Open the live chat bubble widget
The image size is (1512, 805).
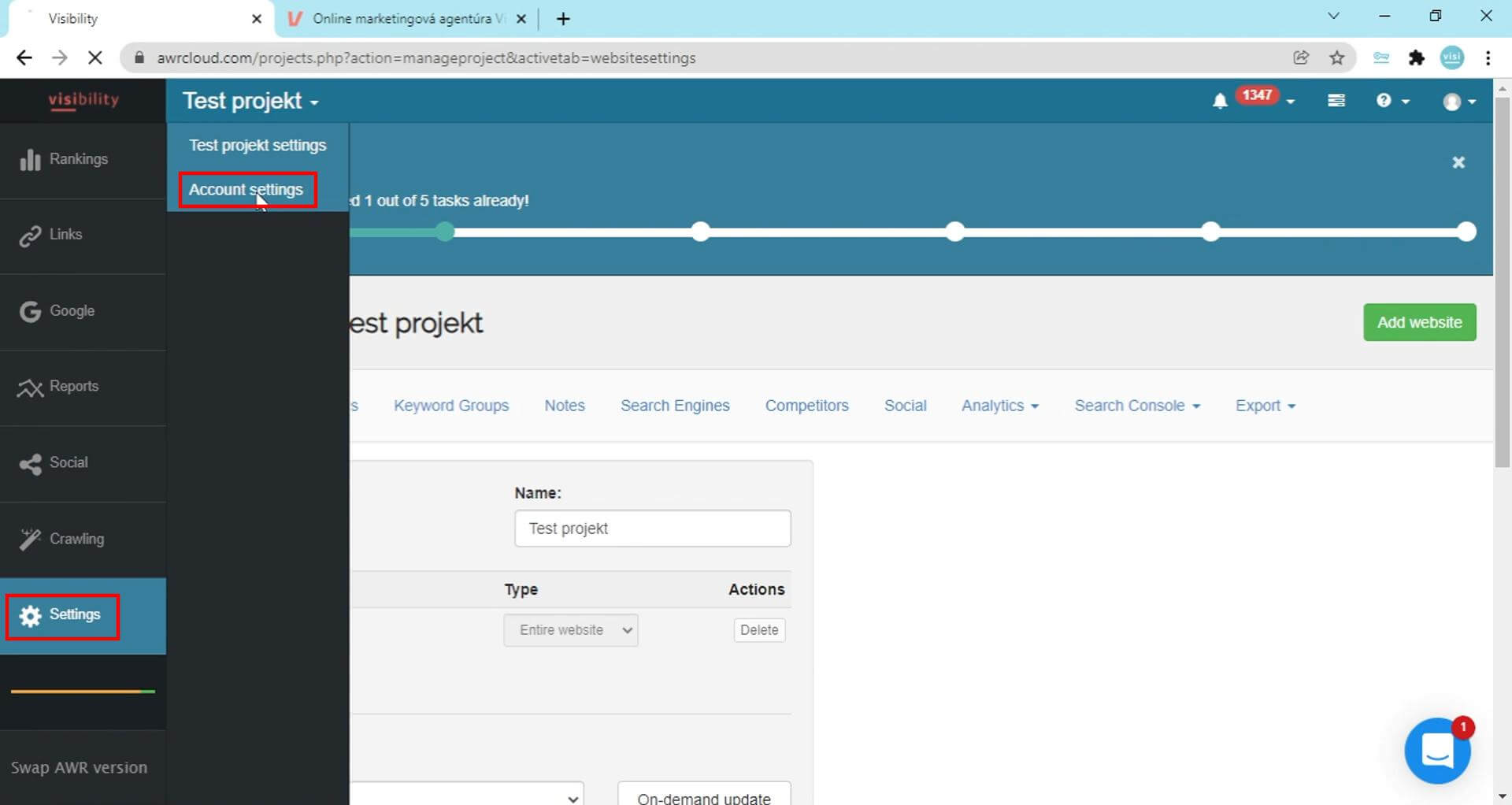(x=1436, y=751)
